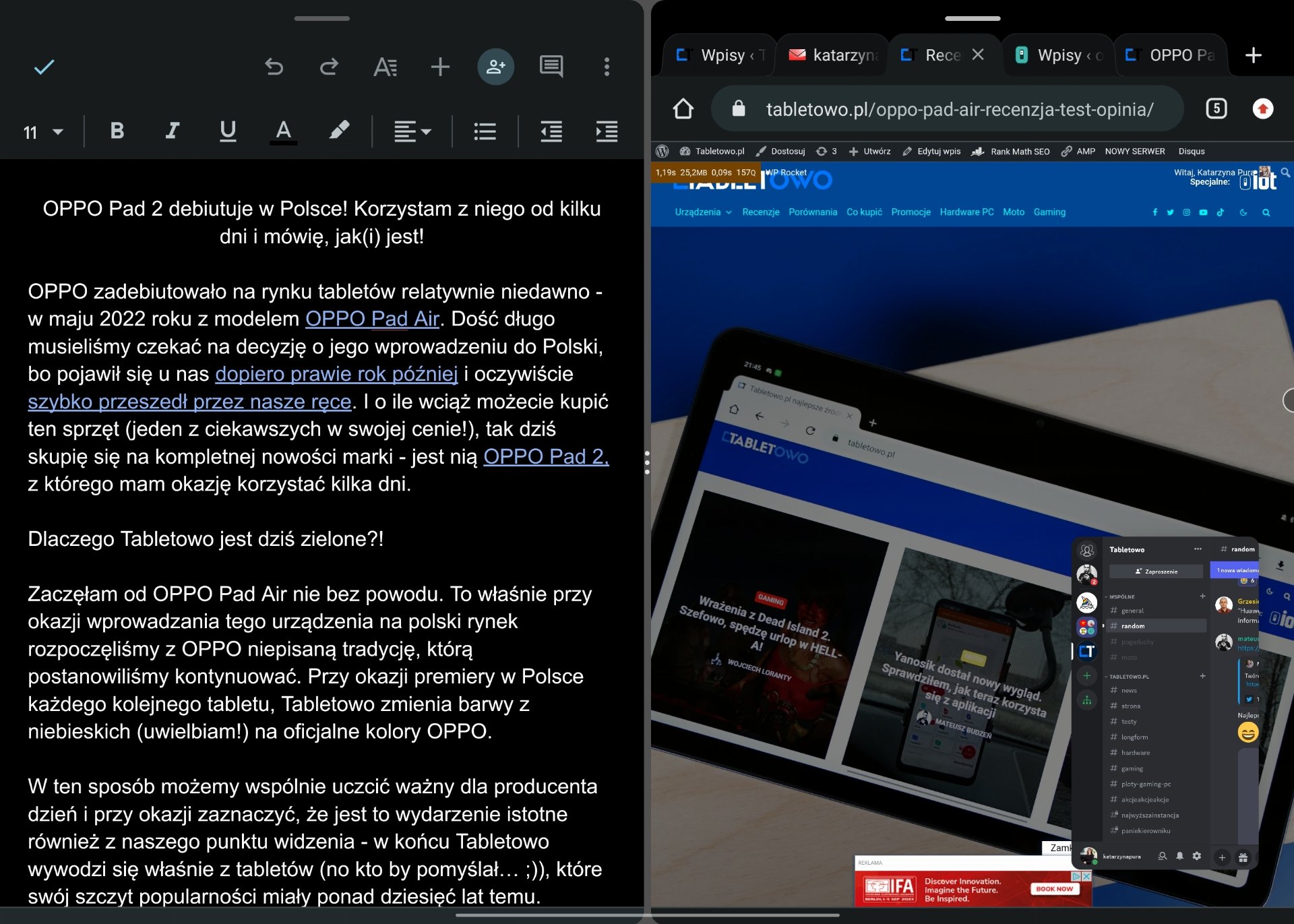Open highlight color marker

coord(339,131)
